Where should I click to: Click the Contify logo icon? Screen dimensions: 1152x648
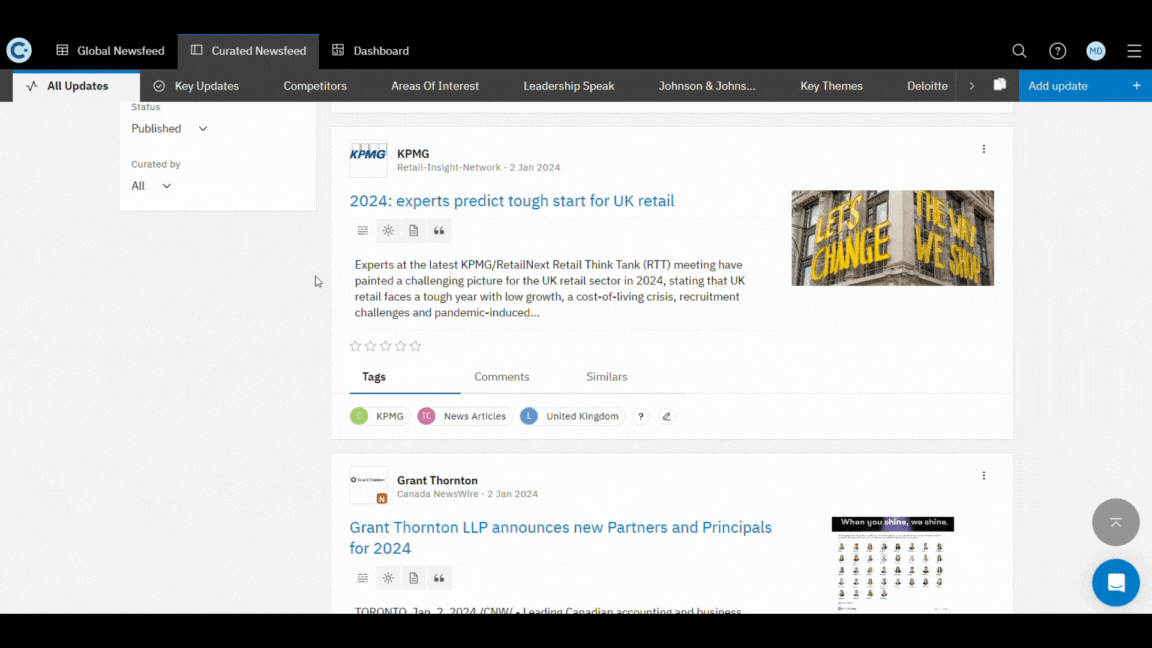click(x=19, y=50)
